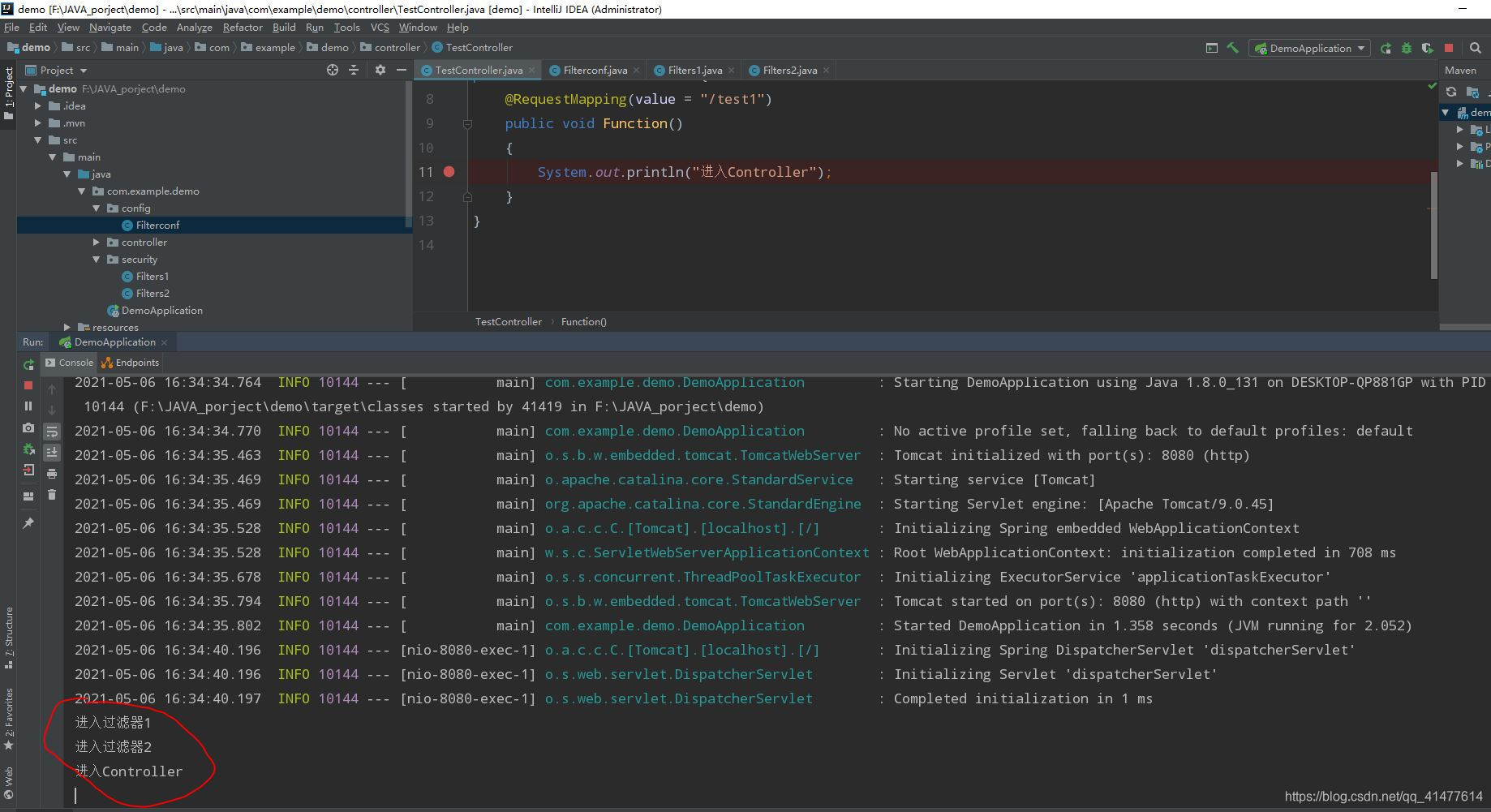Toggle scroll to end of console
This screenshot has width=1491, height=812.
pyautogui.click(x=52, y=453)
